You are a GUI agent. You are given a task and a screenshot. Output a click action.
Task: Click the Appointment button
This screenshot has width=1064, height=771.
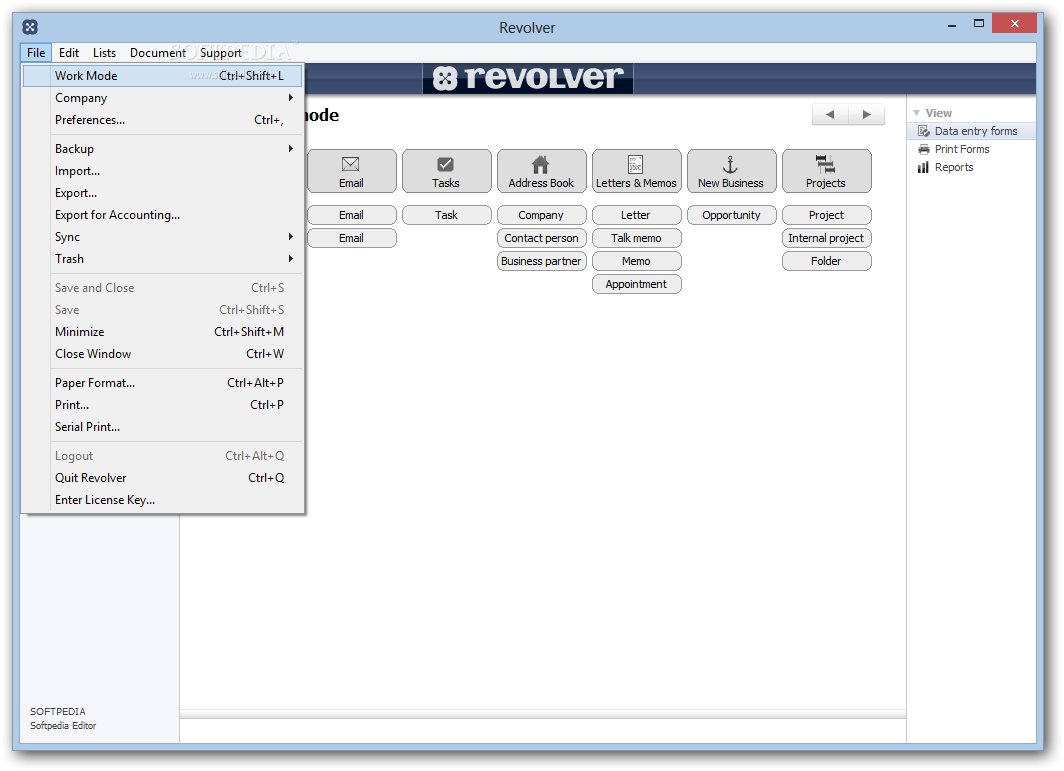click(x=636, y=284)
